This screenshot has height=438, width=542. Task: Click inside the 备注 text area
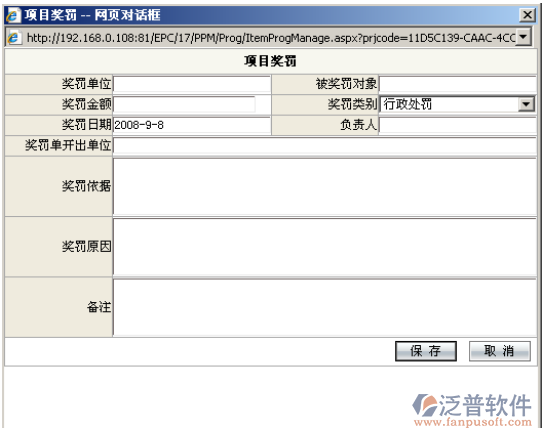pos(325,307)
